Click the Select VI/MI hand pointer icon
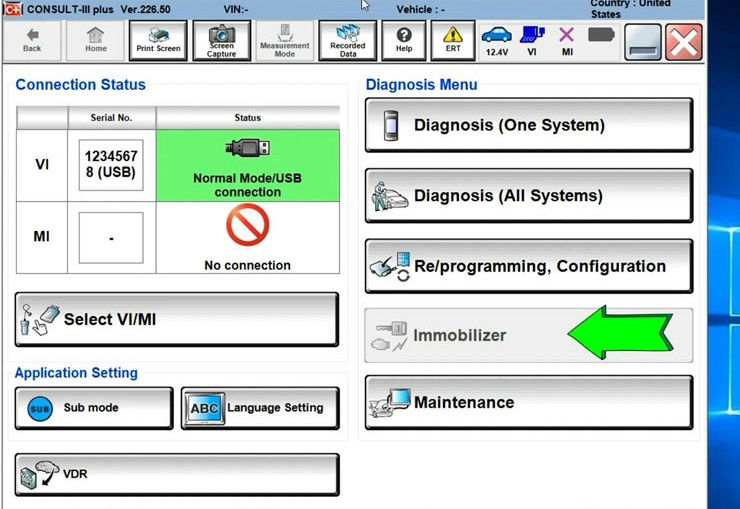 click(x=39, y=320)
